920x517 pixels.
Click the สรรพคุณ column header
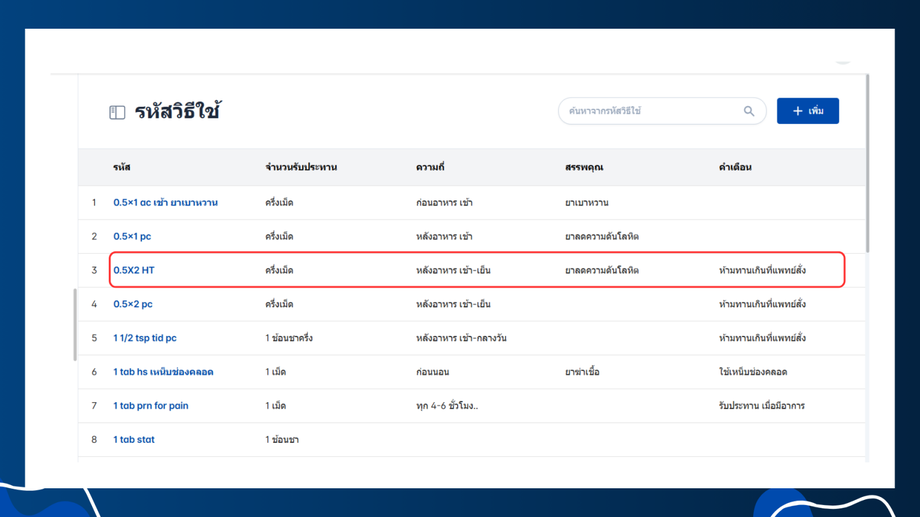(584, 167)
